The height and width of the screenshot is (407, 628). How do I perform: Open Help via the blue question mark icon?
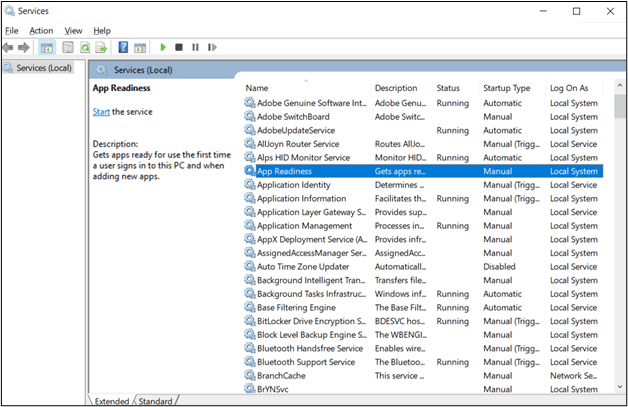(x=123, y=47)
